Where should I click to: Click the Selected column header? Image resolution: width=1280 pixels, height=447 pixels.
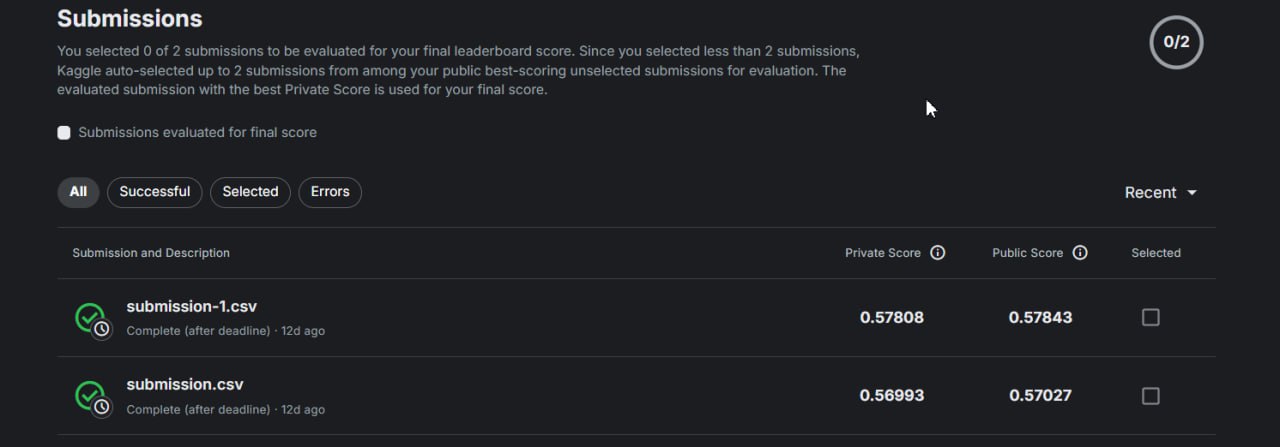tap(1156, 253)
